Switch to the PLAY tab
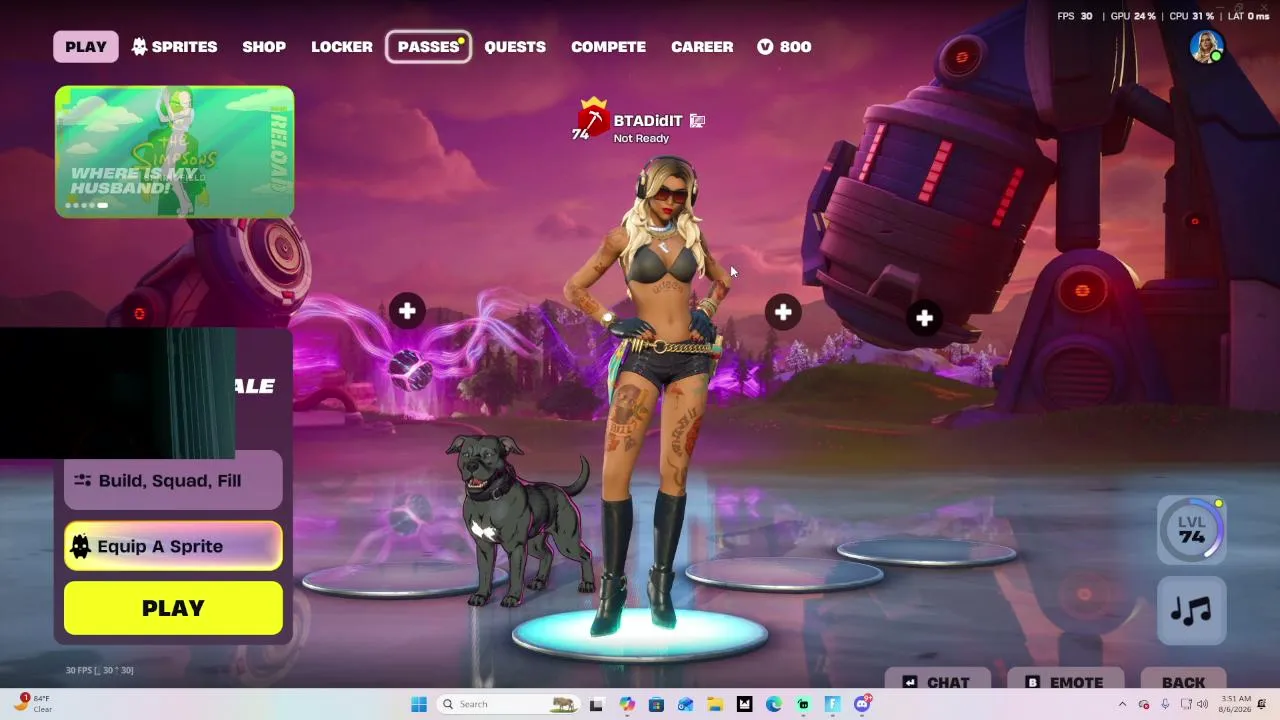This screenshot has height=720, width=1280. pyautogui.click(x=86, y=47)
